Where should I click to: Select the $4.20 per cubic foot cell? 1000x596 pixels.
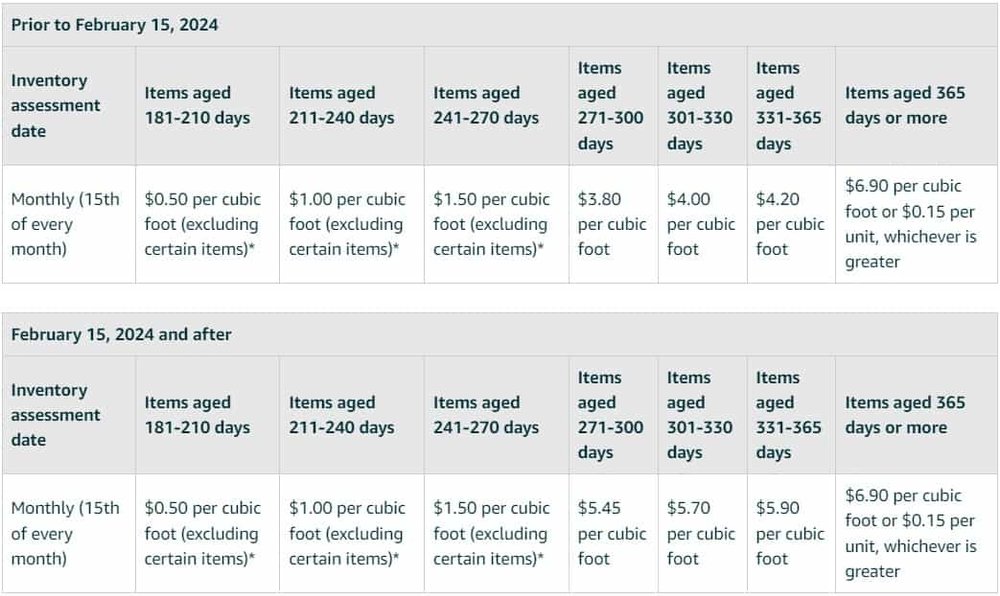tap(791, 224)
